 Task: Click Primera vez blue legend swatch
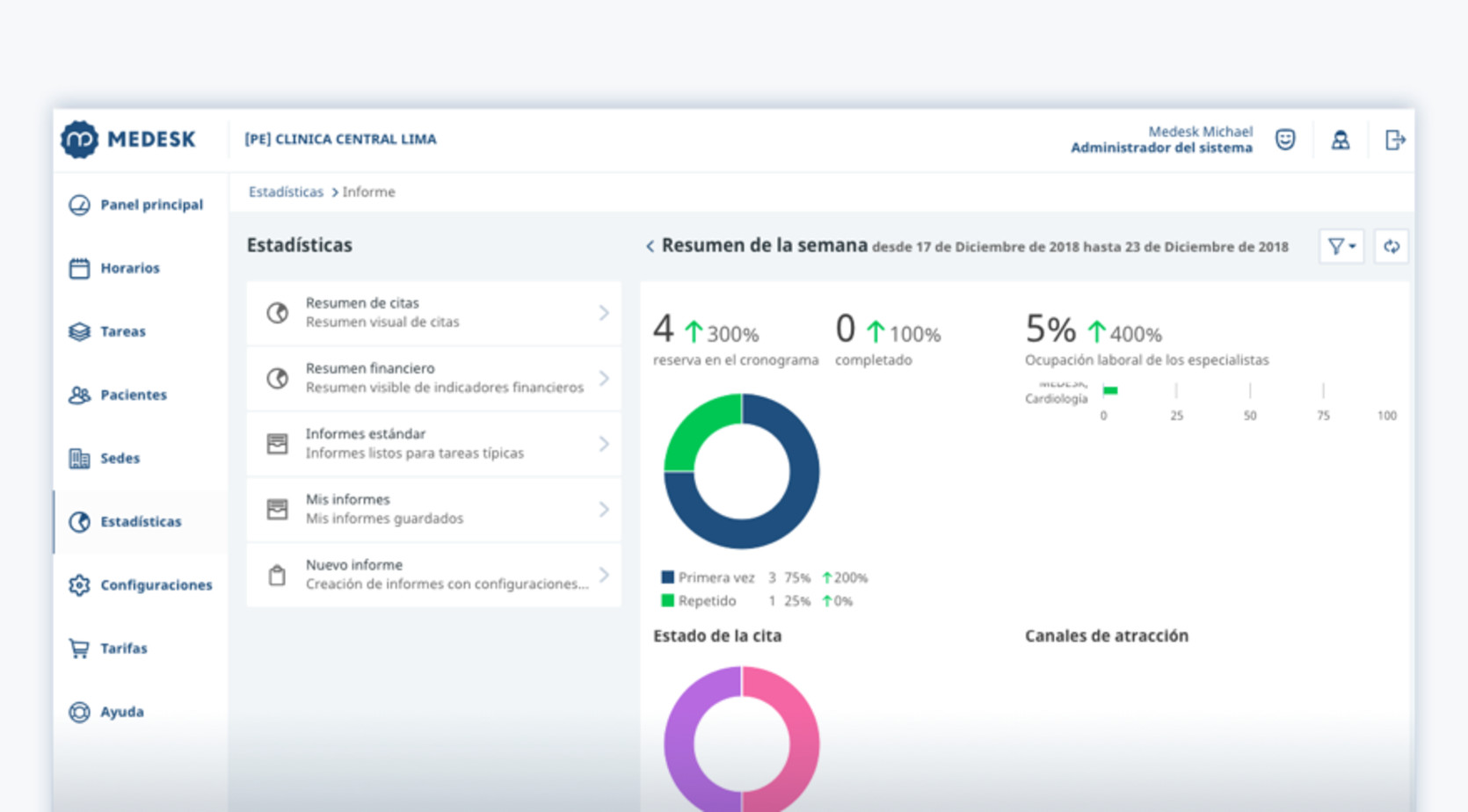pos(667,577)
